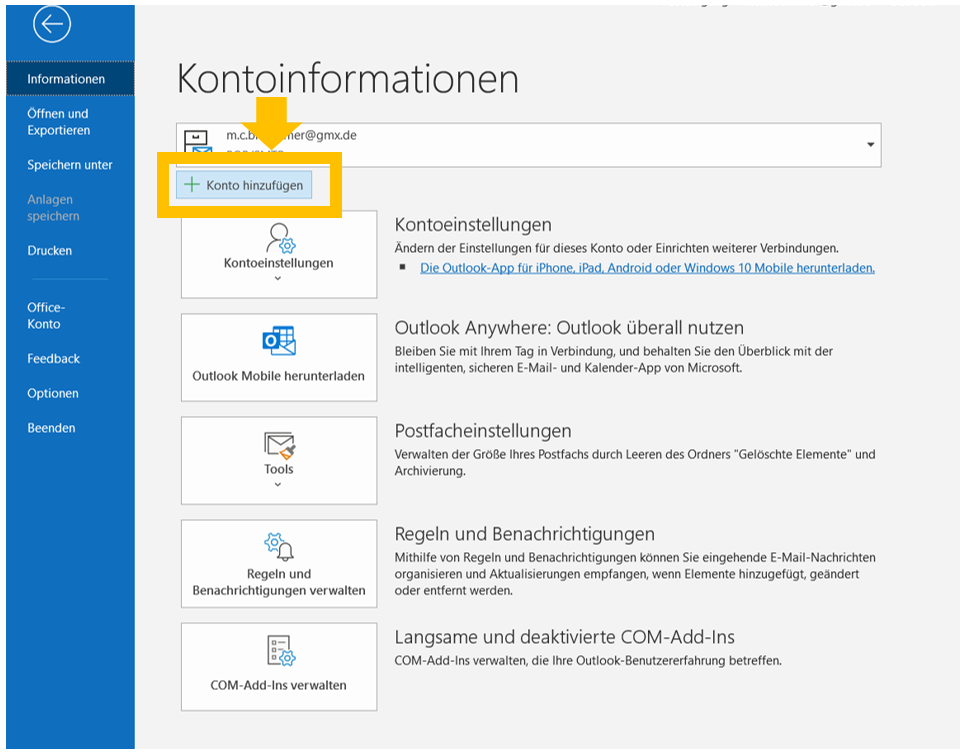Click the Regeln und Benachrichtigungen heading
Screen dimensions: 960x754
point(525,534)
